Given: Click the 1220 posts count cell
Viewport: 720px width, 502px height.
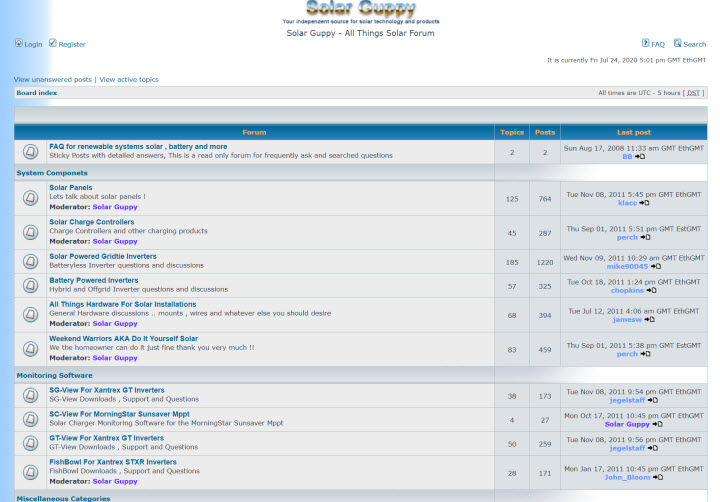Looking at the screenshot, I should pyautogui.click(x=545, y=262).
